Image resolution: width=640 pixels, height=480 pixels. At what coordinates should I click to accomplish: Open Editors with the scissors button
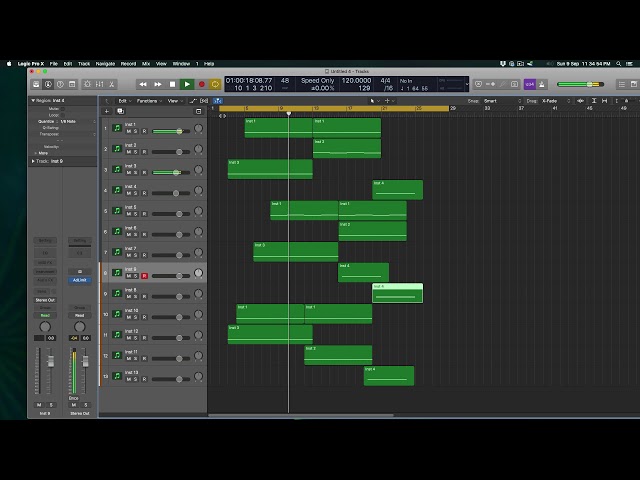pyautogui.click(x=111, y=84)
